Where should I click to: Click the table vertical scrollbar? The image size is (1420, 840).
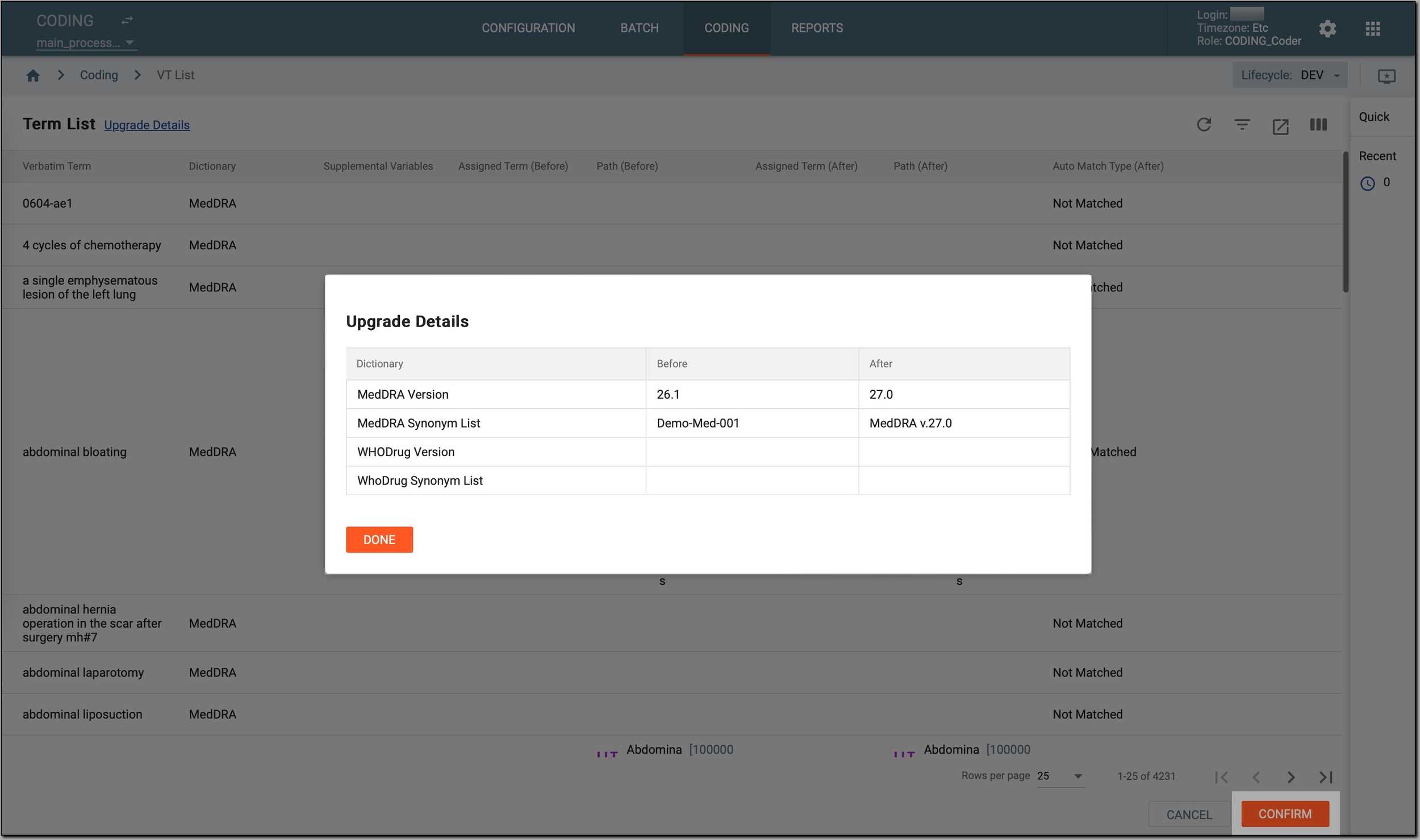pyautogui.click(x=1344, y=222)
